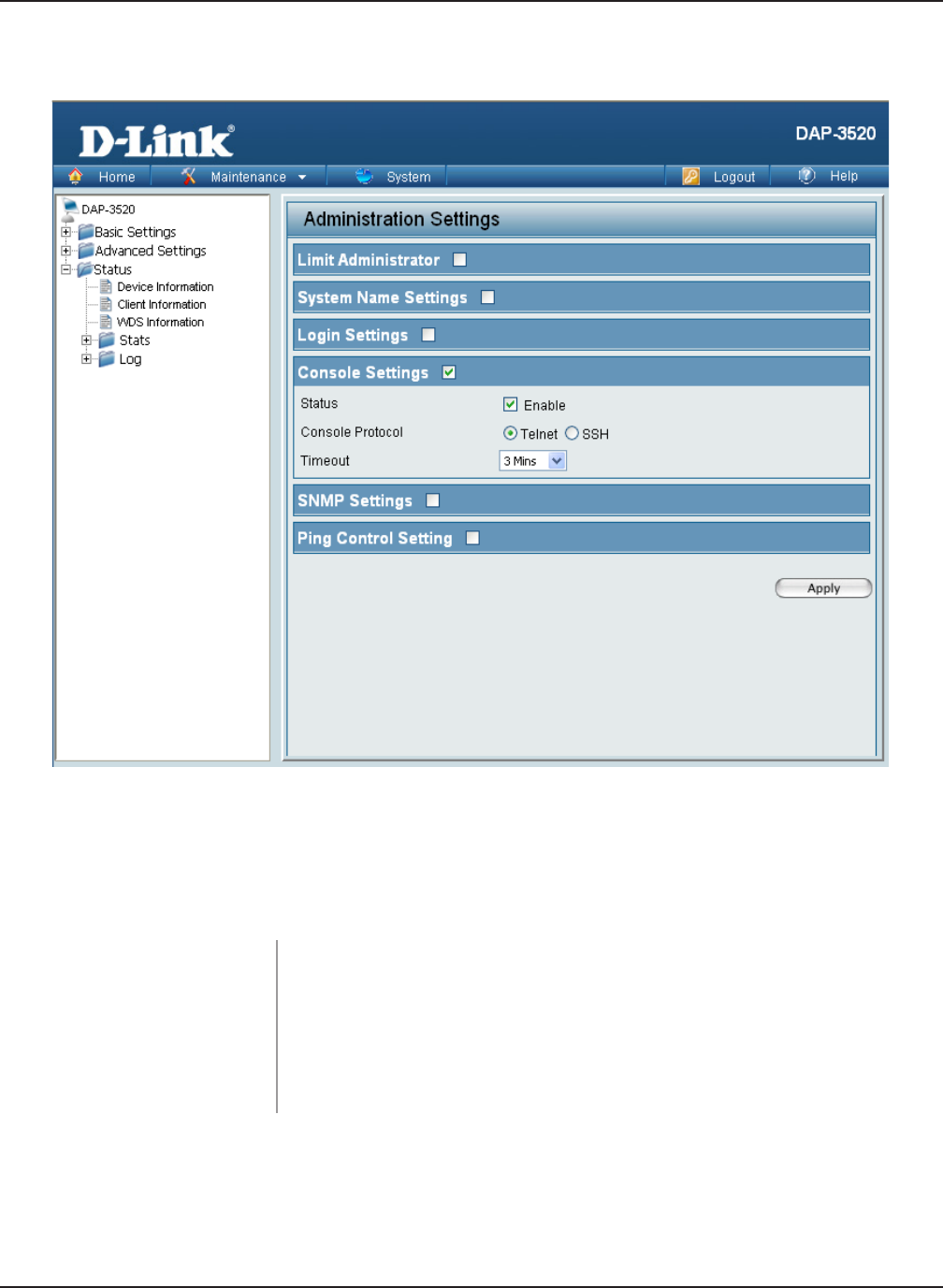Untick the Console Settings checkbox

click(449, 372)
